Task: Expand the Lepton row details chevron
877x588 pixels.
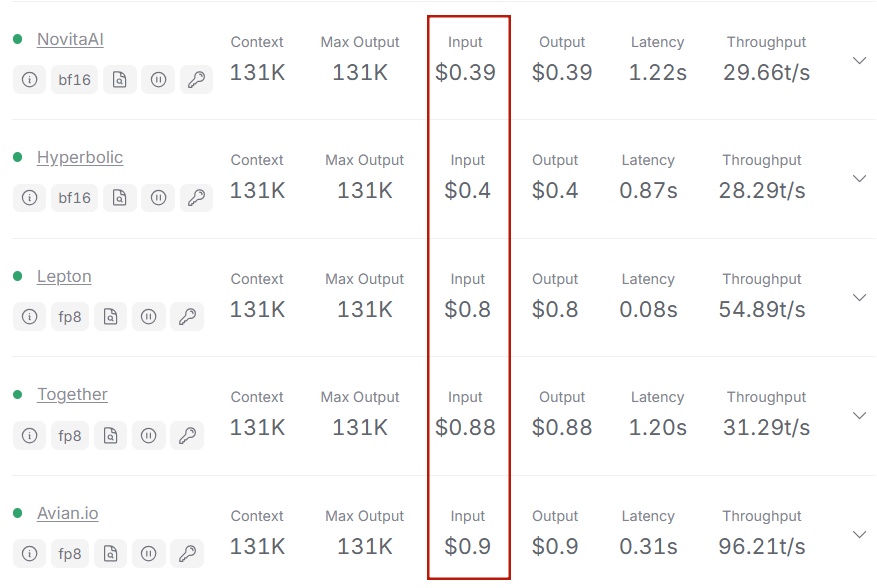Action: (859, 298)
